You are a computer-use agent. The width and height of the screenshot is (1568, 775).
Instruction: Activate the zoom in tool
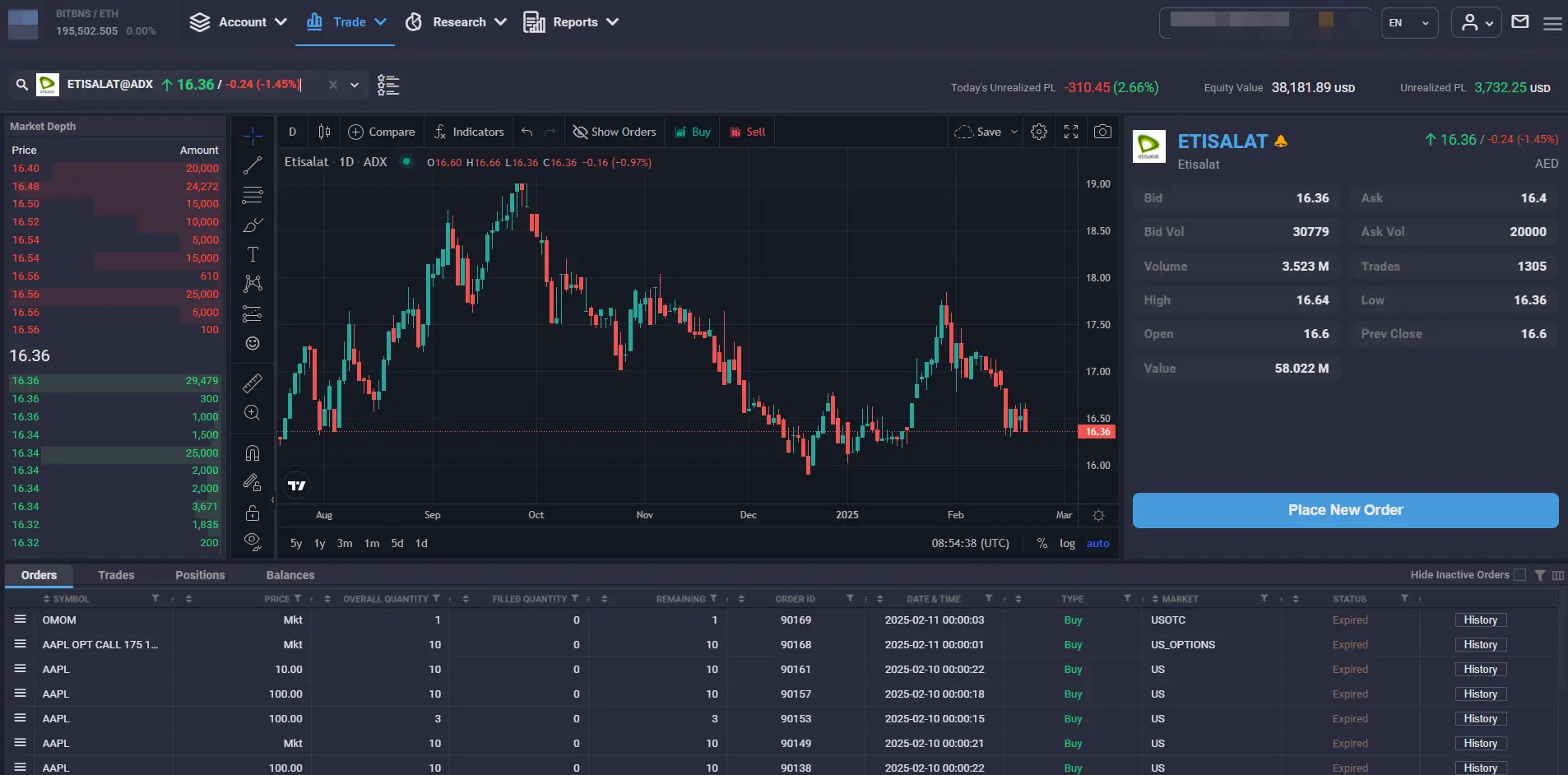coord(253,412)
